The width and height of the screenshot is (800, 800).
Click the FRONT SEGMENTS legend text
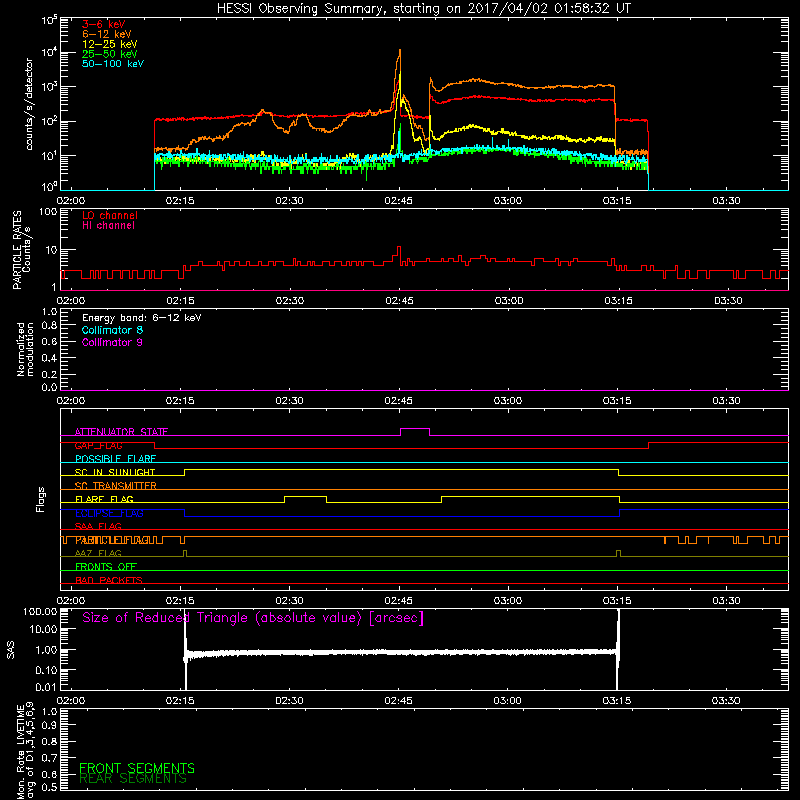[137, 768]
